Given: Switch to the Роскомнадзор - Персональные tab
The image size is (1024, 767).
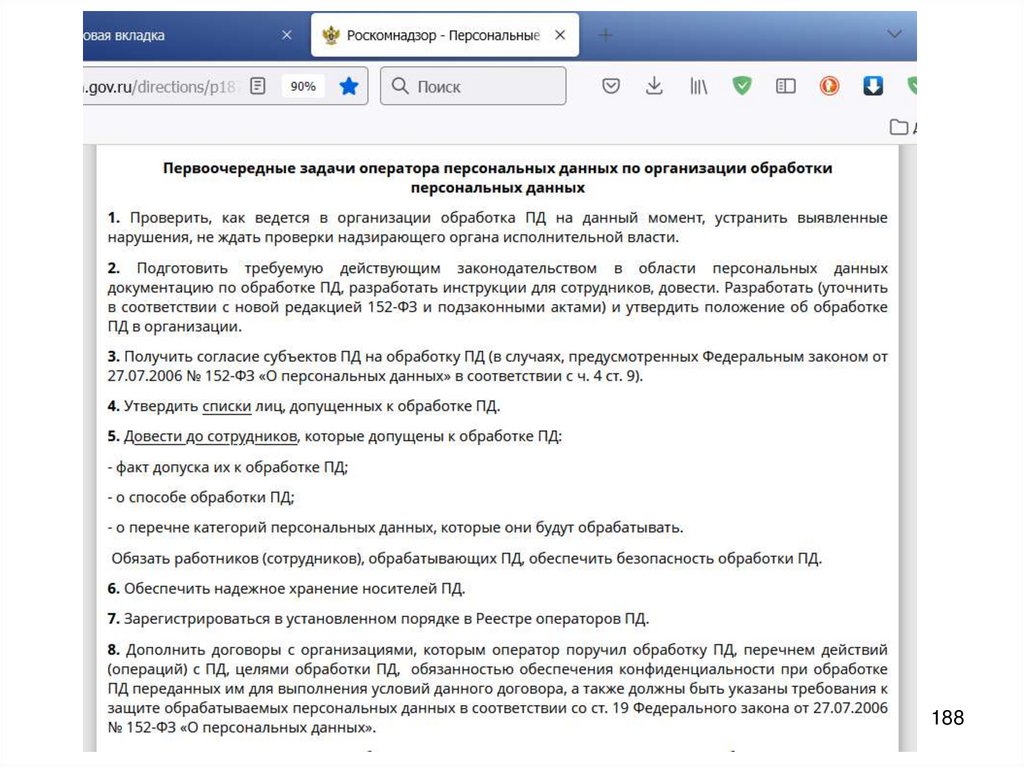Looking at the screenshot, I should (x=445, y=35).
